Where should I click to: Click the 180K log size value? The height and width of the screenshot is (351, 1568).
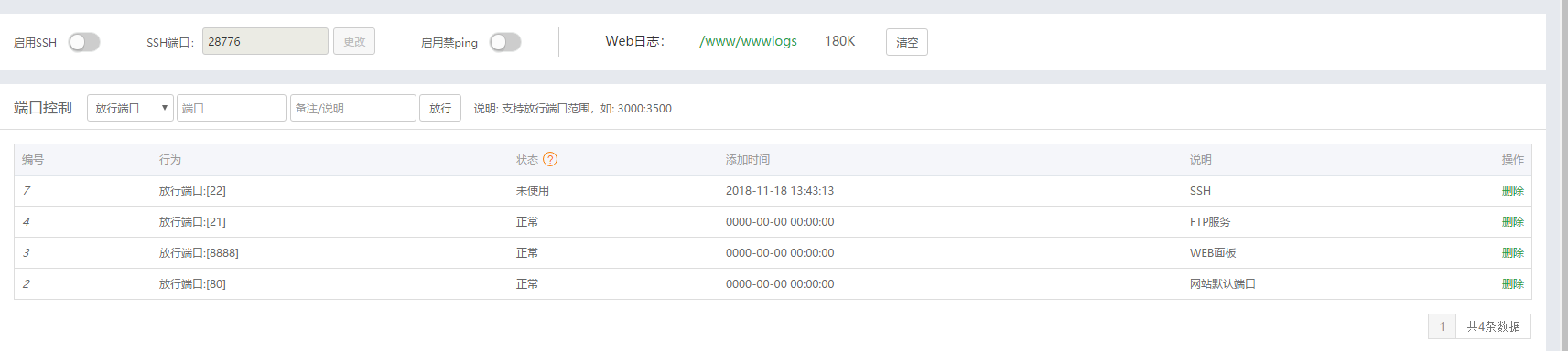point(839,41)
